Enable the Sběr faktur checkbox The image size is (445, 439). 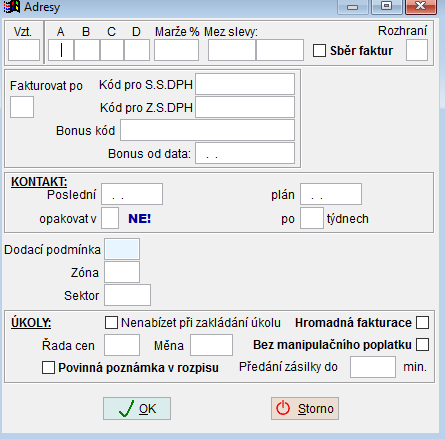tap(319, 51)
